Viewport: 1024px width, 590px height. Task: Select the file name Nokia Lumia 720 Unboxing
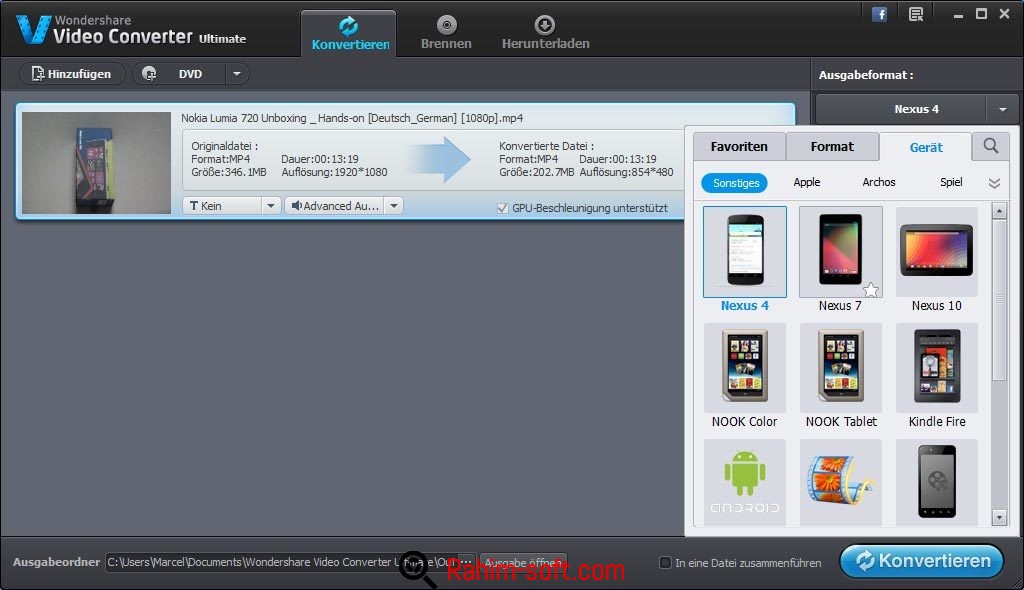pyautogui.click(x=351, y=118)
